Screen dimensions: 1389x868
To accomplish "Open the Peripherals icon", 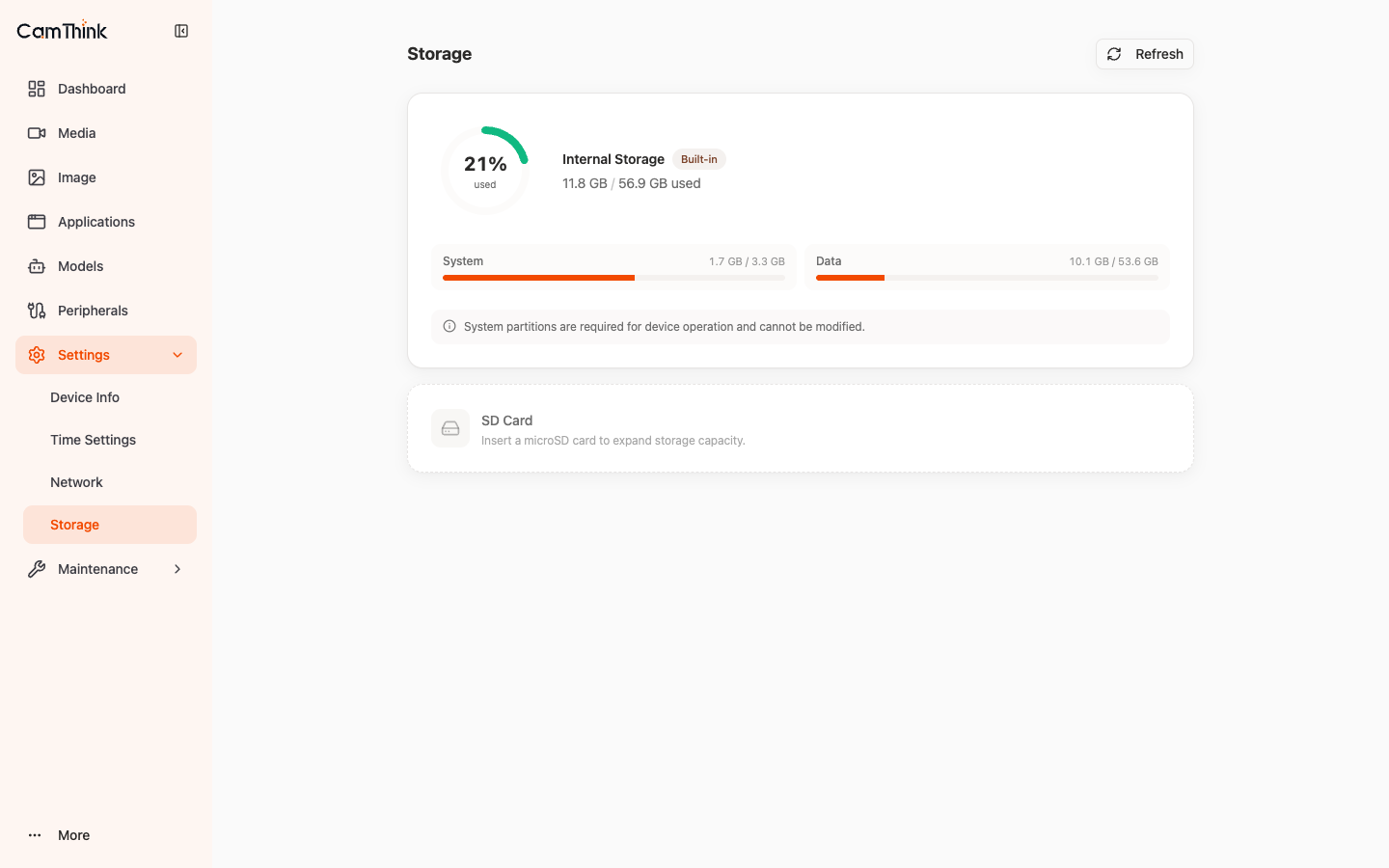I will pos(37,311).
